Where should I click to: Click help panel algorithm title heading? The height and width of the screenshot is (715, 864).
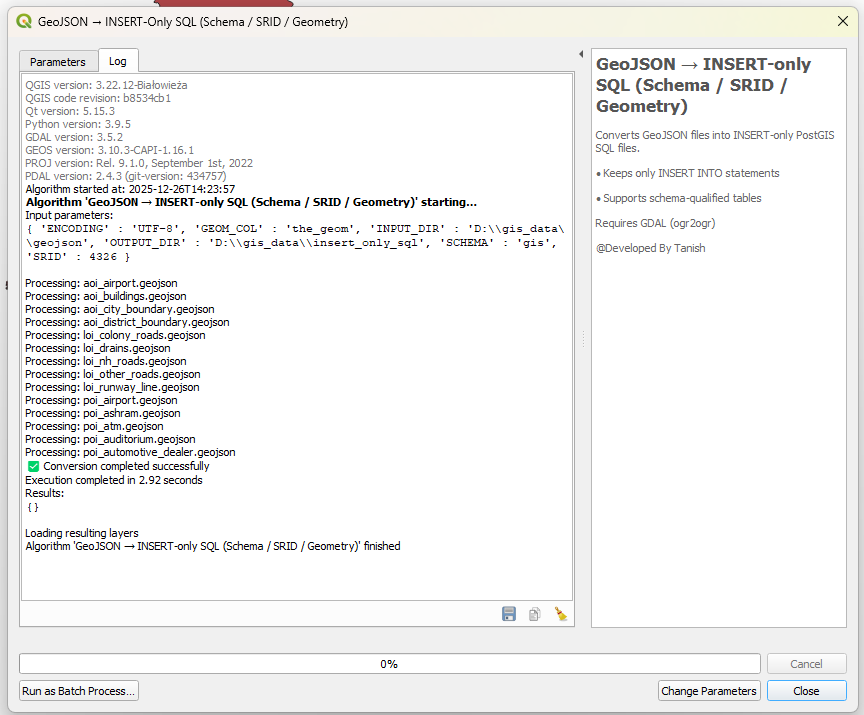pyautogui.click(x=704, y=85)
